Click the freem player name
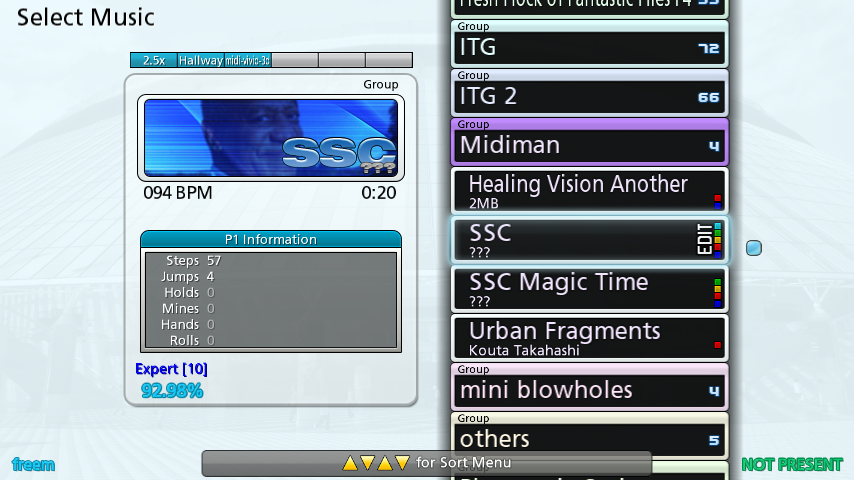The width and height of the screenshot is (854, 480). (x=33, y=465)
